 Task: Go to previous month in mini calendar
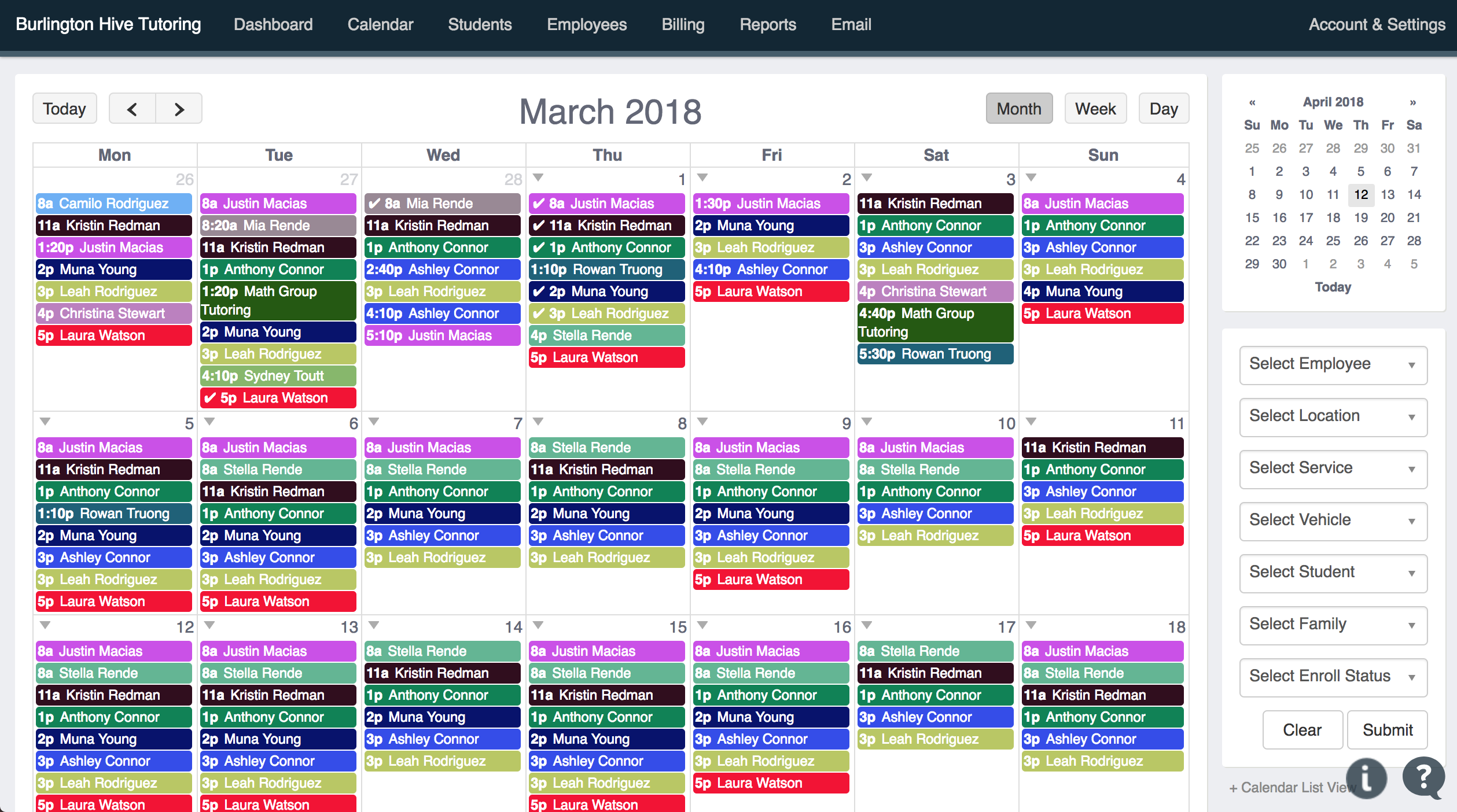[1252, 102]
